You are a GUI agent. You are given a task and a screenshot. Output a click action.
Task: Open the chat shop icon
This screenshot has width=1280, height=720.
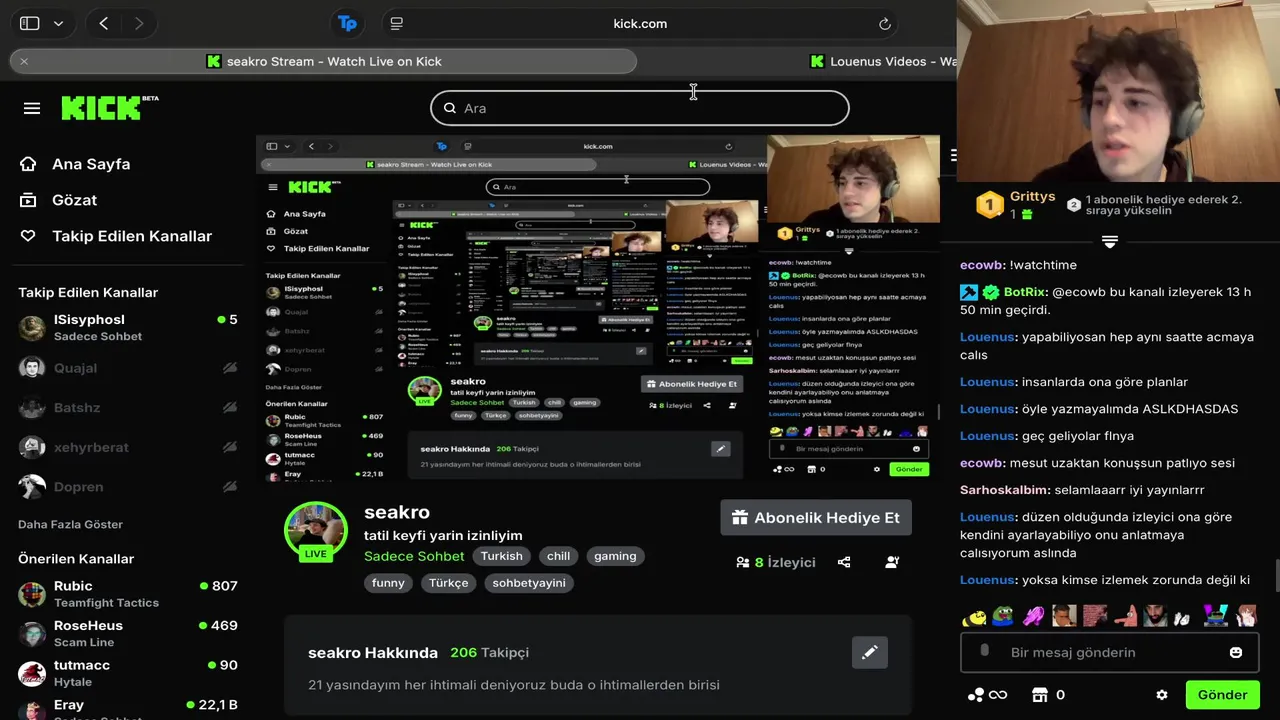point(1039,695)
